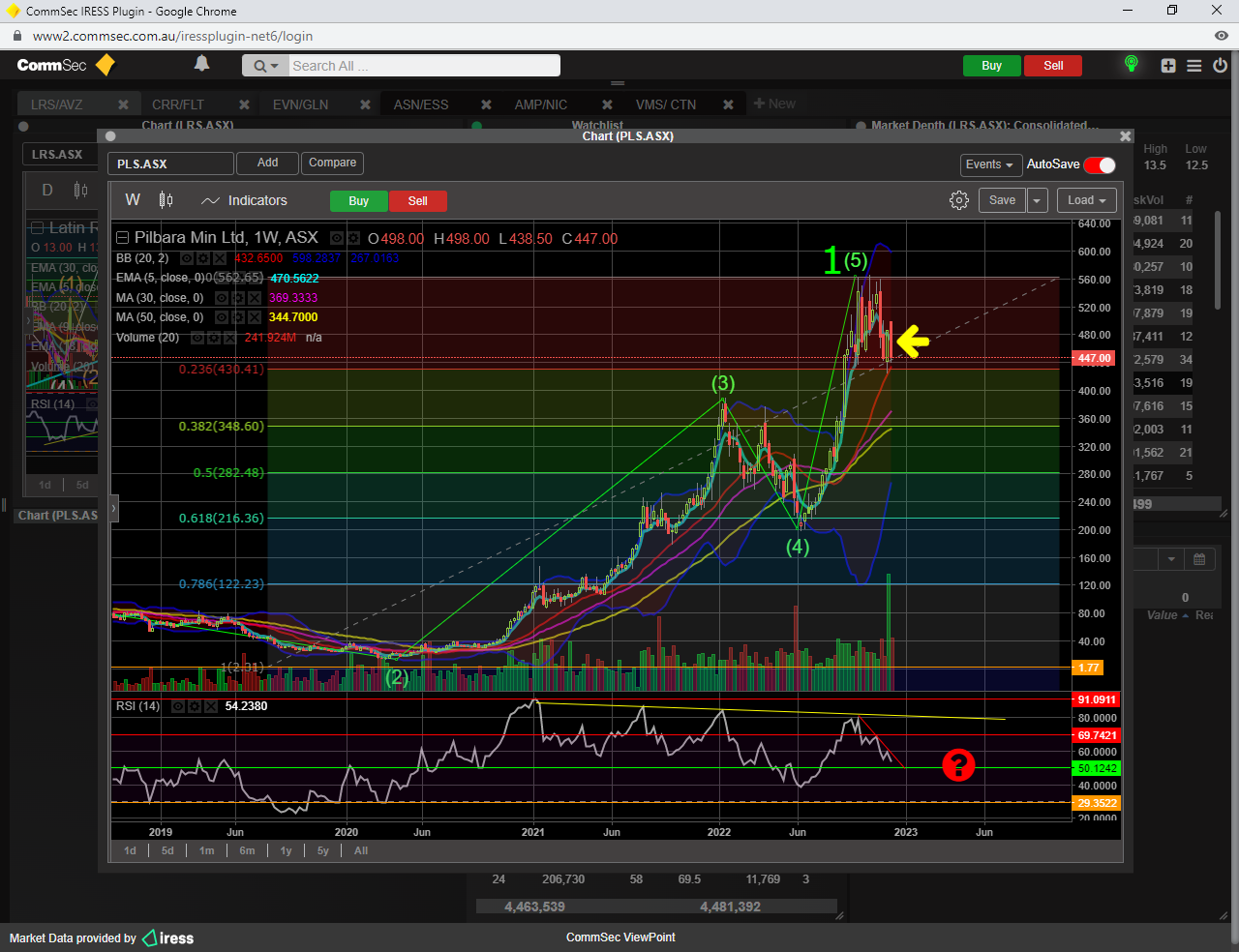
Task: Open settings for MA (30, close, 0)
Action: [x=237, y=298]
